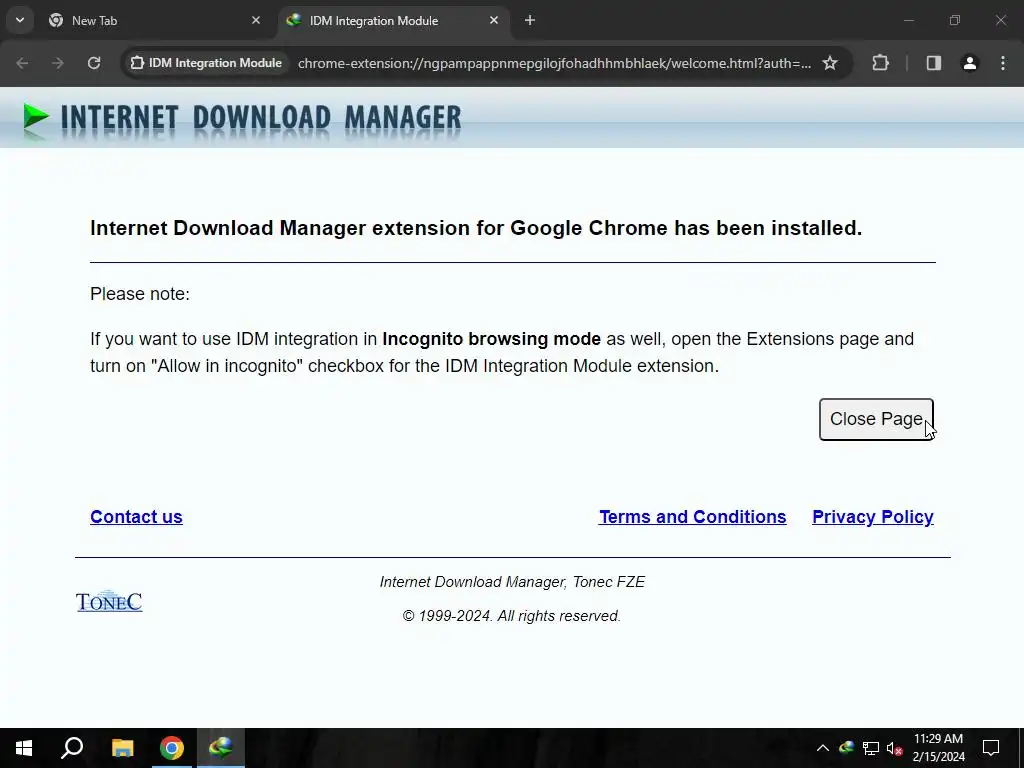This screenshot has height=768, width=1024.
Task: Click '© 1999-2024. All rights reserved.' text
Action: (x=511, y=616)
